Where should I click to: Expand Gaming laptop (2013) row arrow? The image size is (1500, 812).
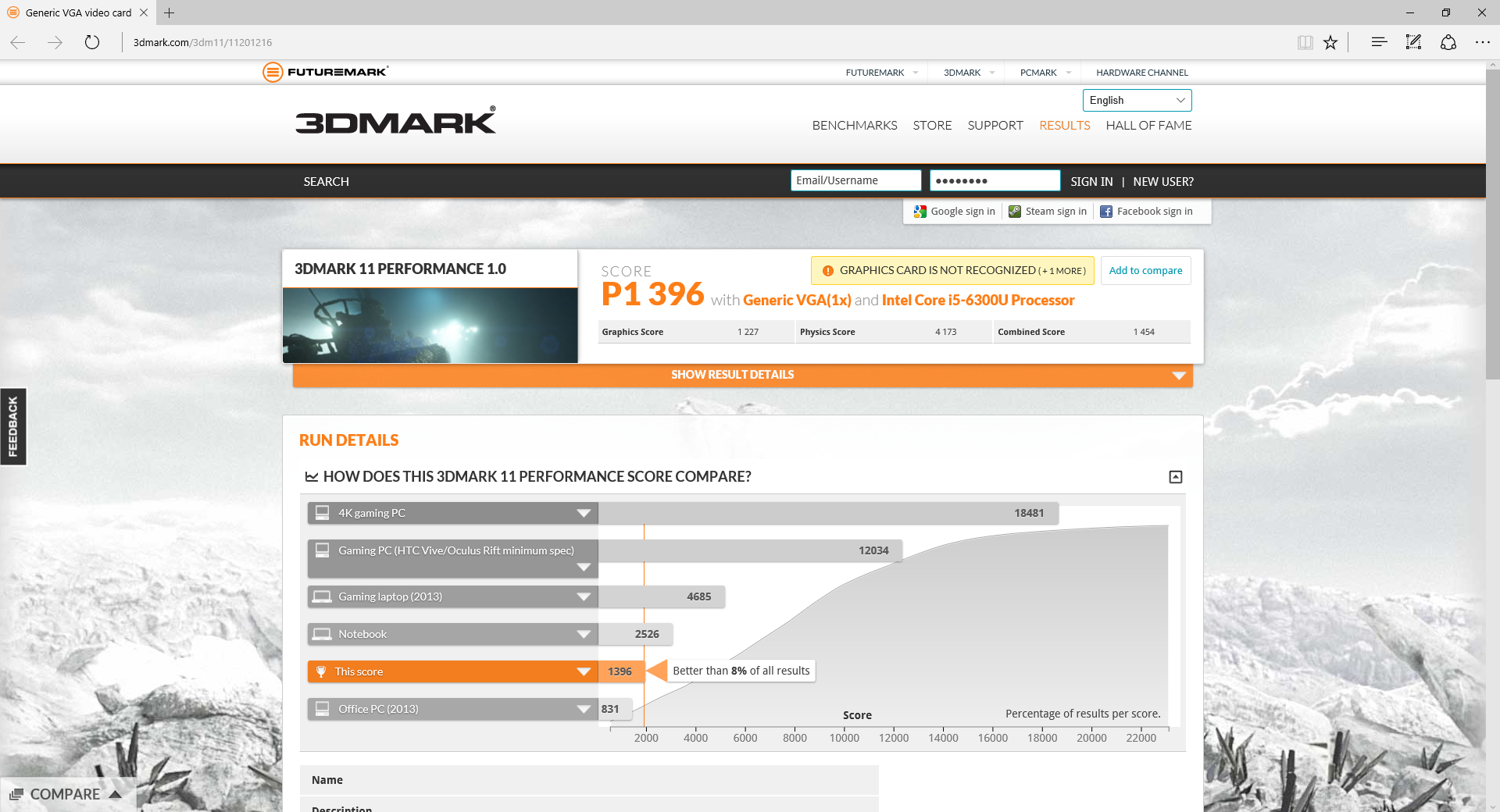point(584,597)
